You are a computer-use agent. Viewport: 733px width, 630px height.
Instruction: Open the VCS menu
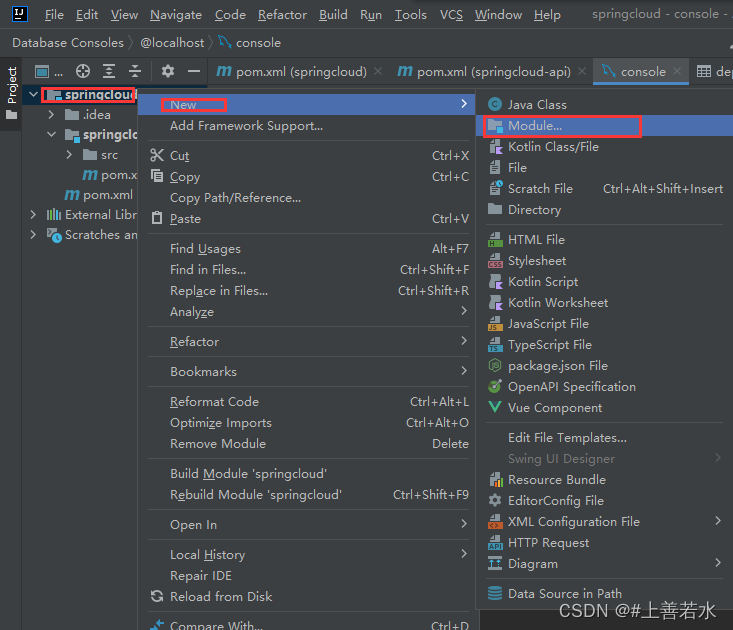coord(451,15)
